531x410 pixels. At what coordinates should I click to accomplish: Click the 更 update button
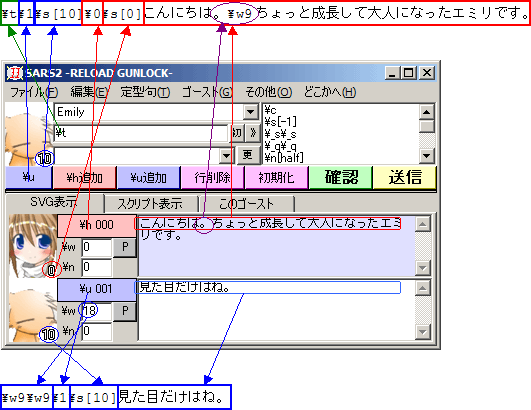[x=248, y=155]
